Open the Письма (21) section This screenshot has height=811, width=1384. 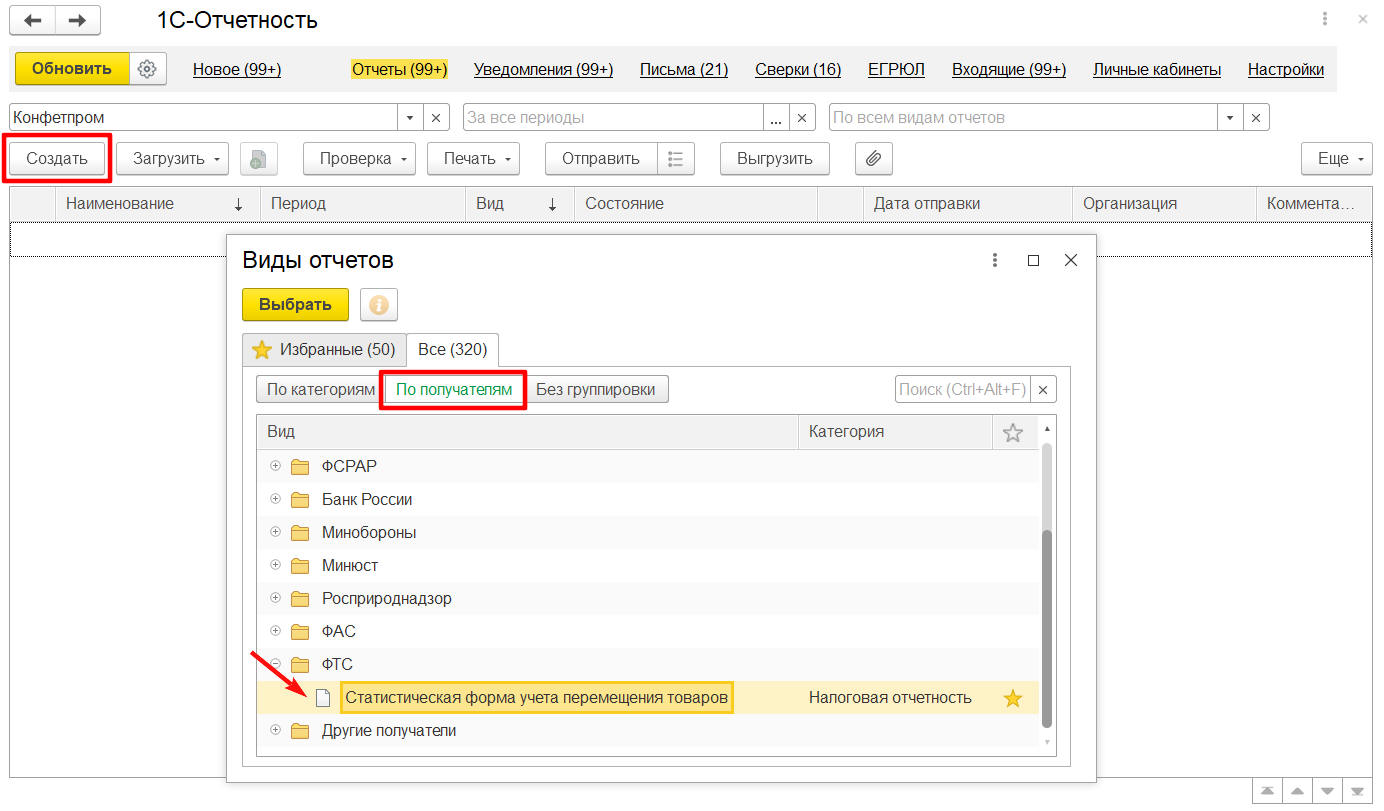684,69
